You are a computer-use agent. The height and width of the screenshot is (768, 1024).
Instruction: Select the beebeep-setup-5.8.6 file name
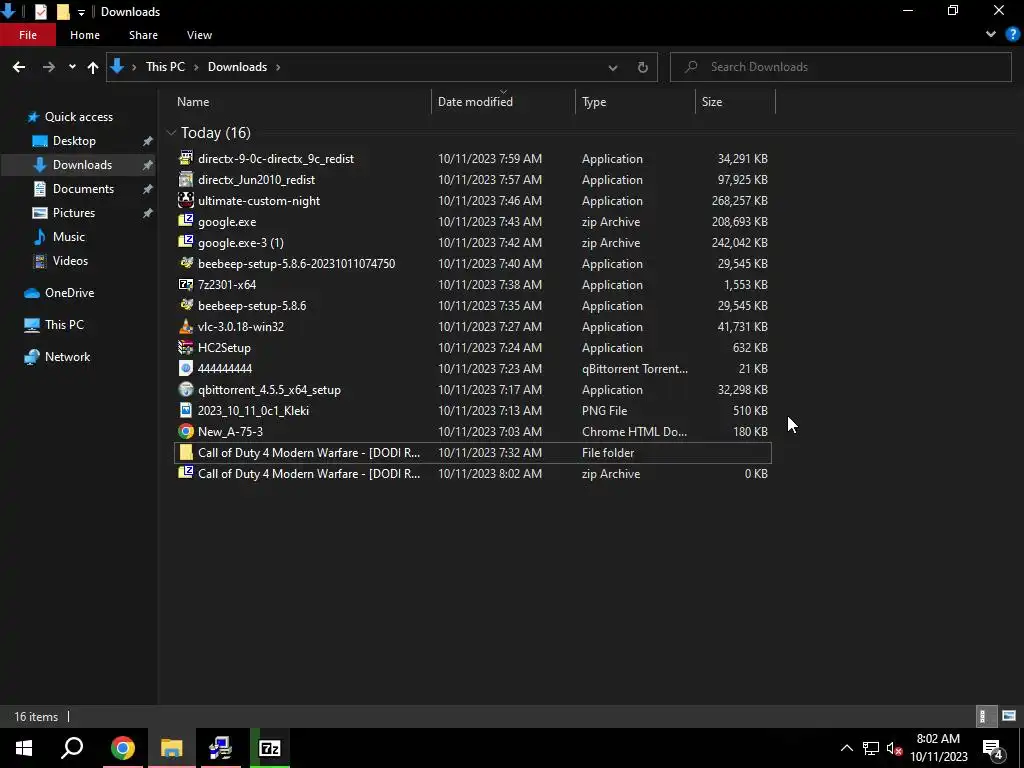(252, 306)
